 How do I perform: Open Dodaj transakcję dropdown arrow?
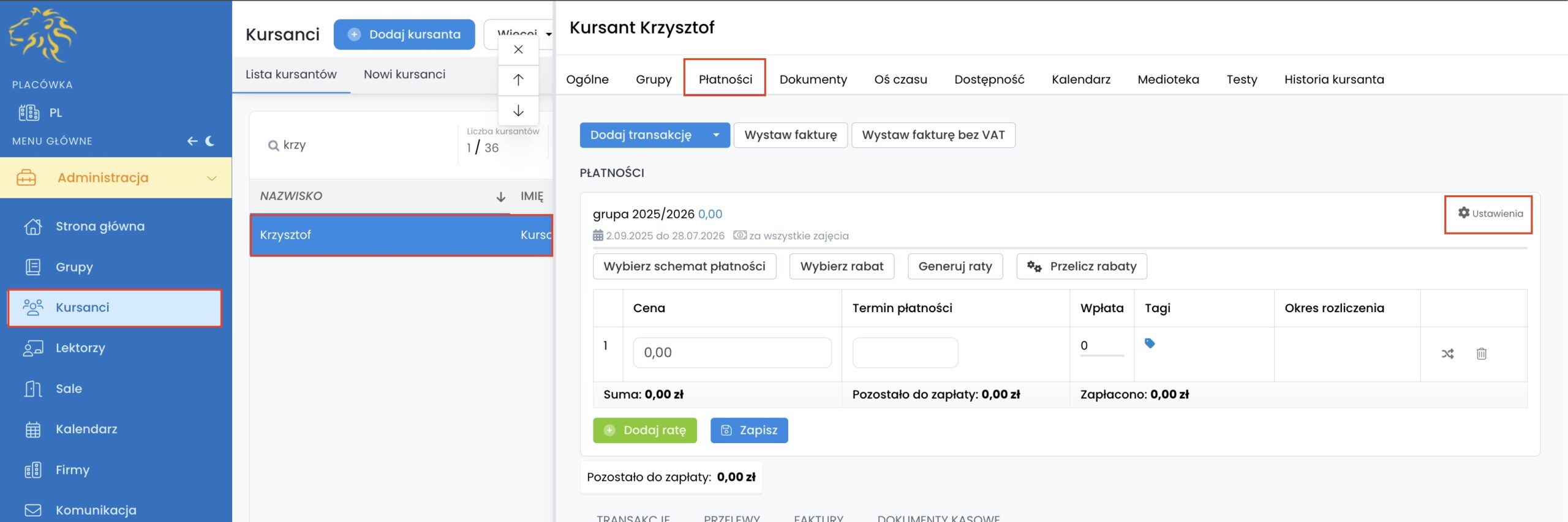click(715, 135)
